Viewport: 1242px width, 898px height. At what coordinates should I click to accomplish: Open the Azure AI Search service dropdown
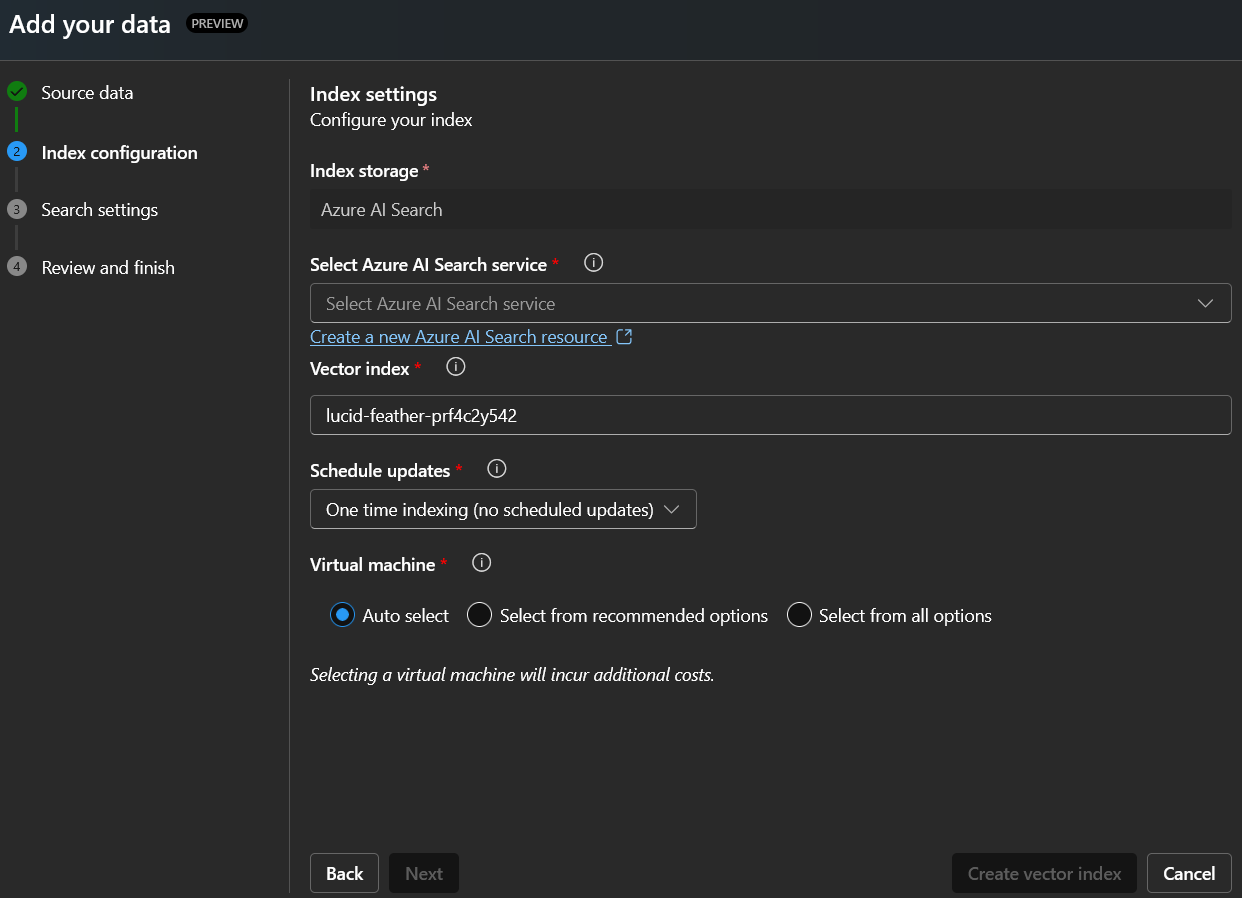point(770,303)
